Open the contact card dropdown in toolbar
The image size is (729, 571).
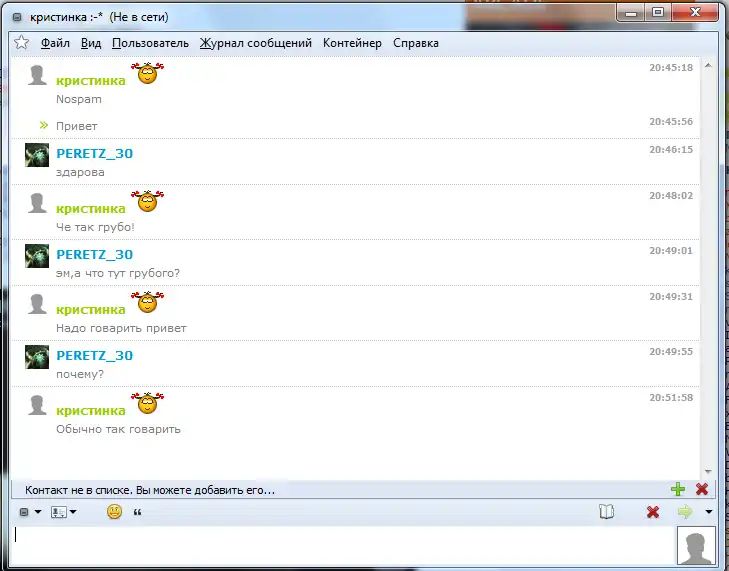point(64,512)
